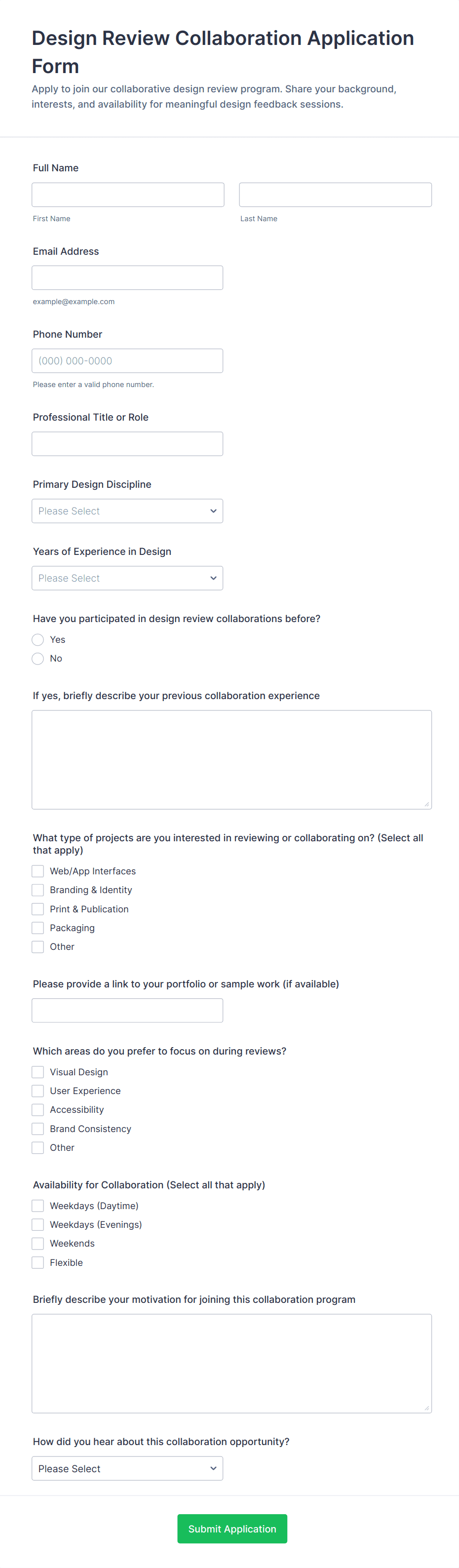Focus the Professional Title or Role field
Screen dimensions: 459x1568
pyautogui.click(x=127, y=444)
